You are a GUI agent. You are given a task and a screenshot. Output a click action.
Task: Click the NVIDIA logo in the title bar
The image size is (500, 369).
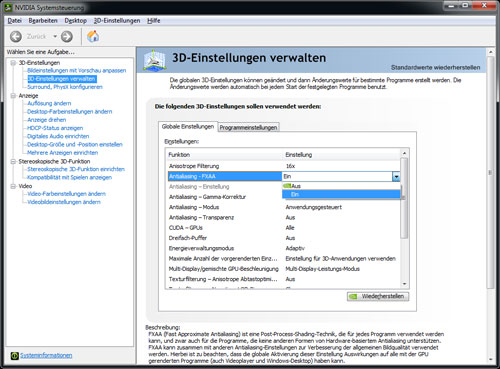[8, 7]
